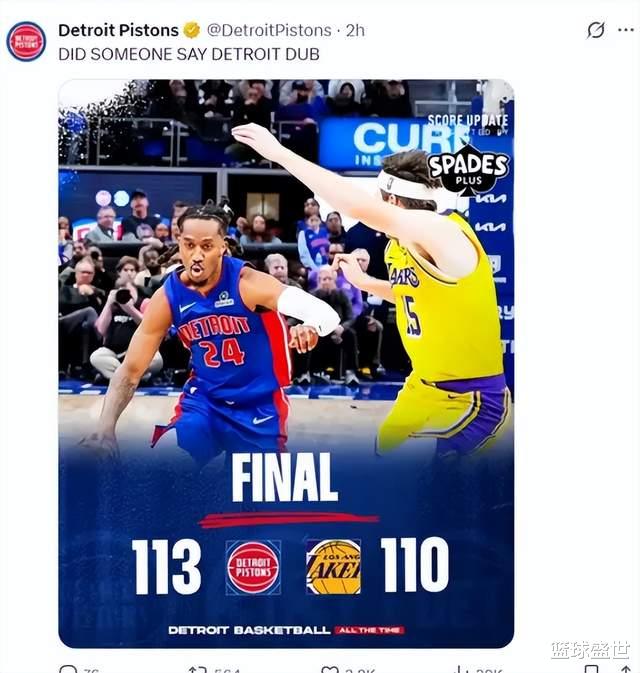Like the post with the heart icon

(330, 669)
